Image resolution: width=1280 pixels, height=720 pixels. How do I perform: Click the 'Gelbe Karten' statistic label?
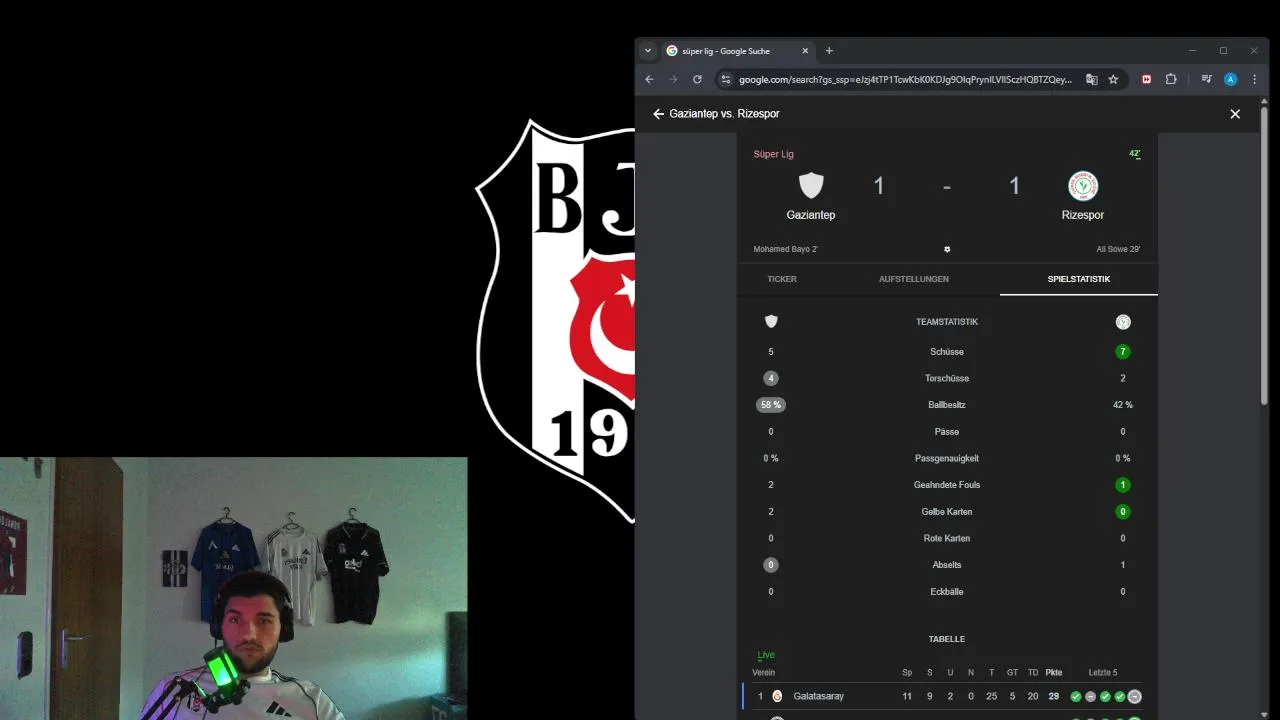[947, 511]
